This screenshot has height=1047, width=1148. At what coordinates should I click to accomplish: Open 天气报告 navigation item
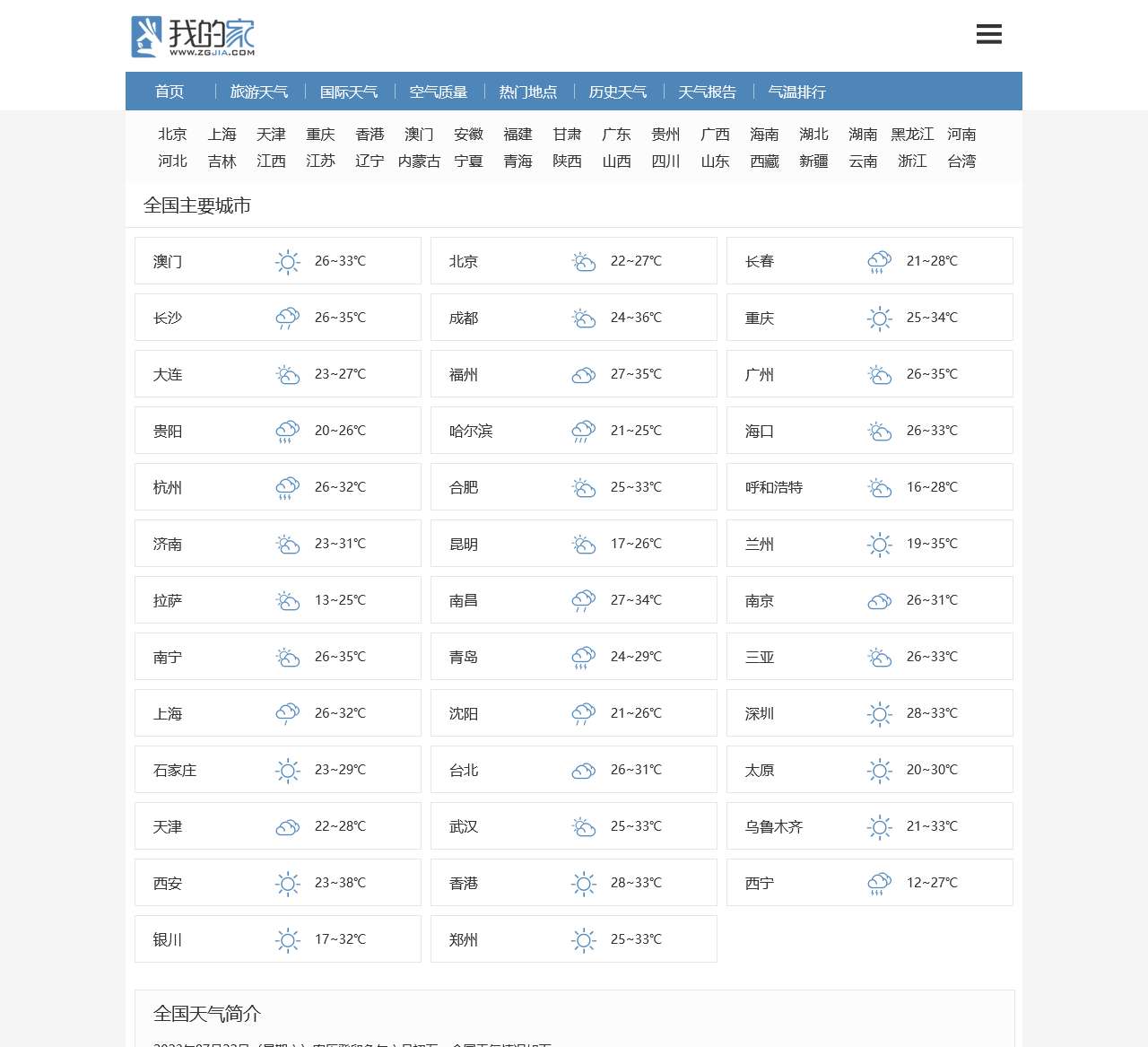click(x=708, y=92)
